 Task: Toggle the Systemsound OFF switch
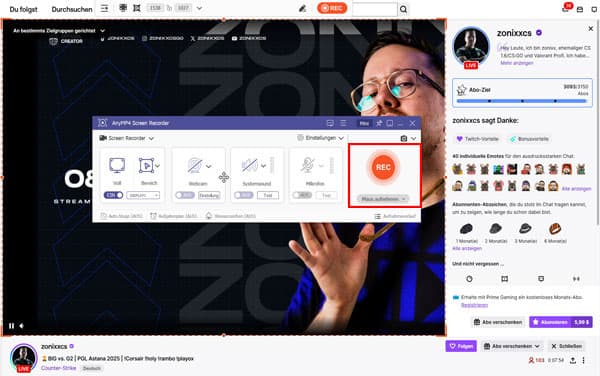tap(244, 195)
